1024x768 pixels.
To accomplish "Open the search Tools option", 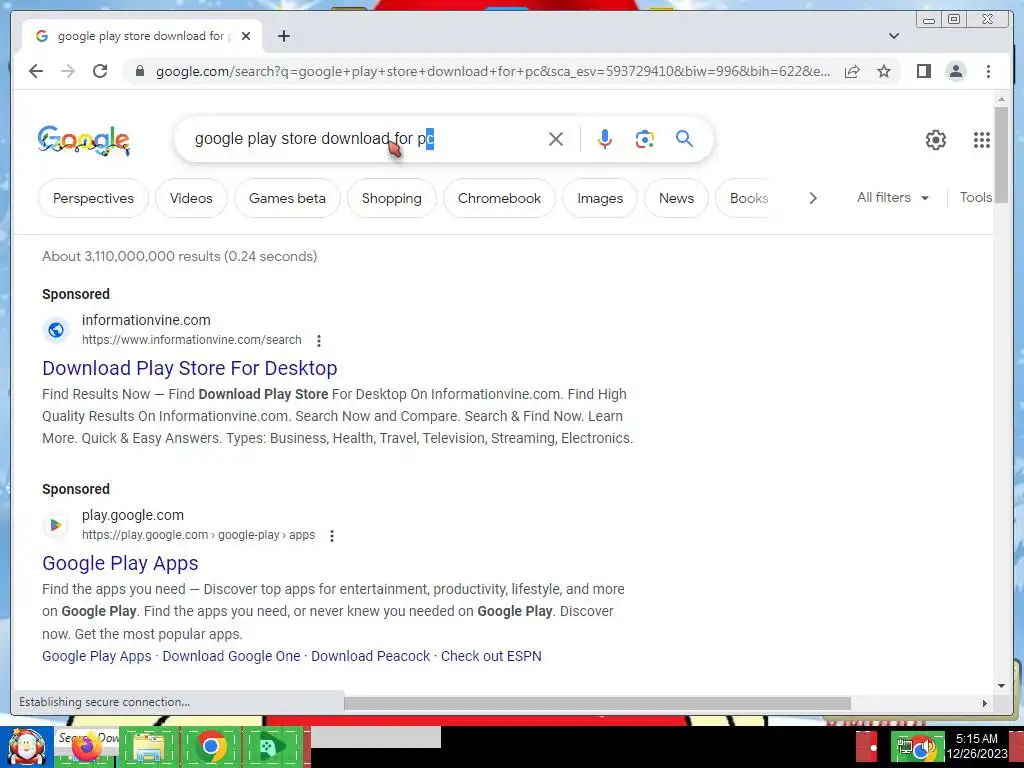I will coord(976,197).
